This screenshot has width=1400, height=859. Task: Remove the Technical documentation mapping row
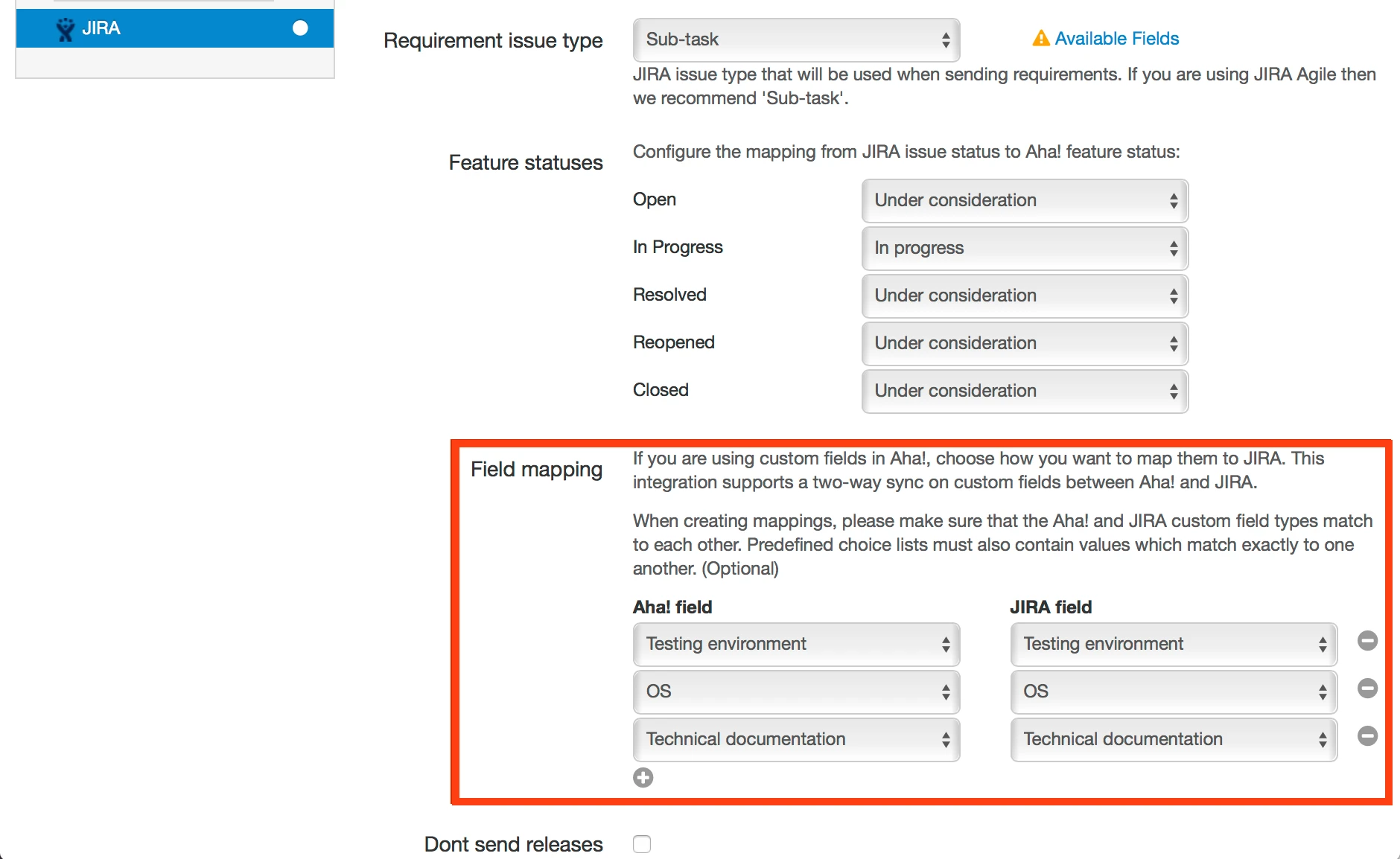click(1367, 736)
